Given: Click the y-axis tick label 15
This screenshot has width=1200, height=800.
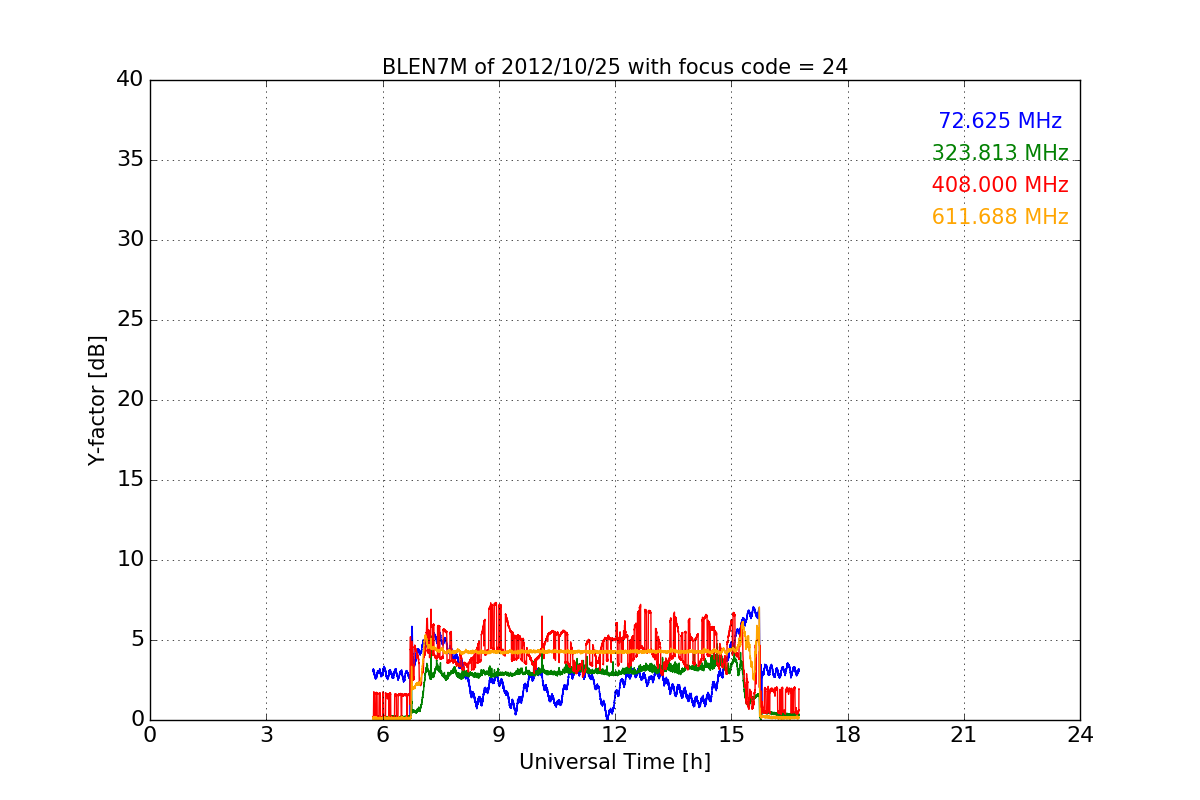Looking at the screenshot, I should tap(130, 480).
